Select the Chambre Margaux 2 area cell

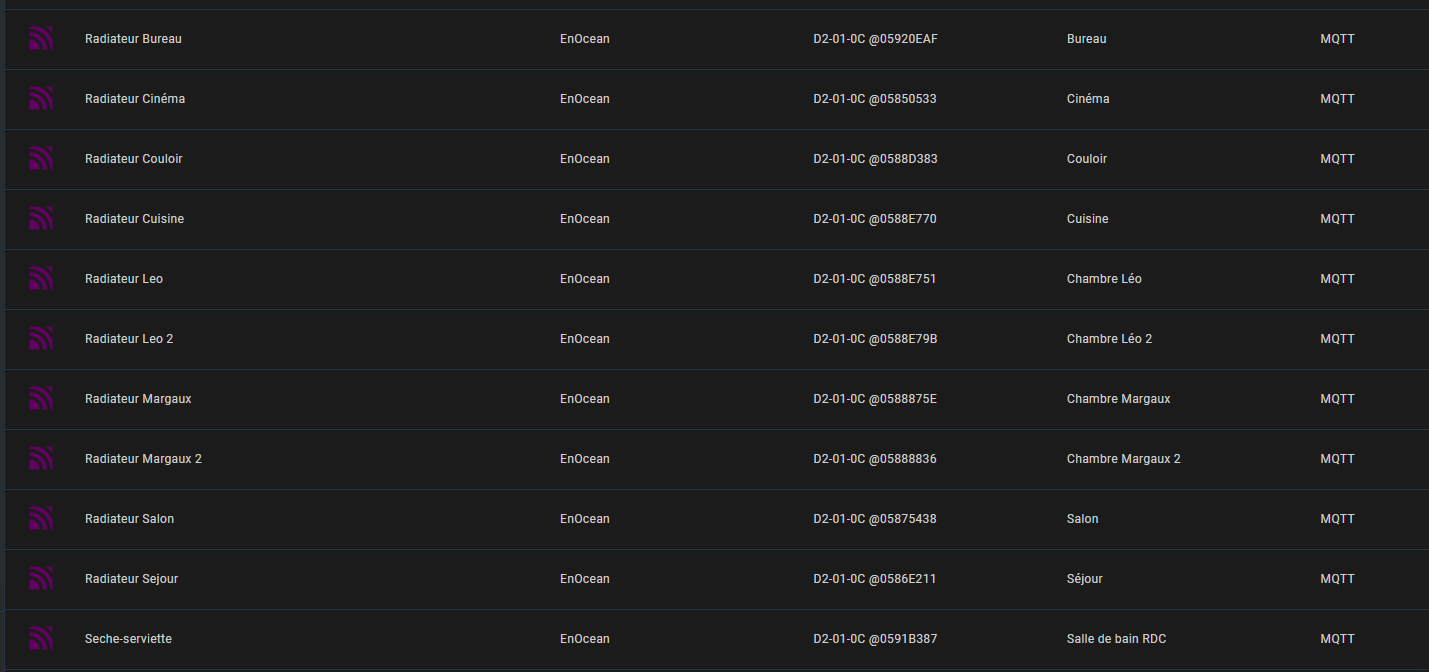[1123, 459]
